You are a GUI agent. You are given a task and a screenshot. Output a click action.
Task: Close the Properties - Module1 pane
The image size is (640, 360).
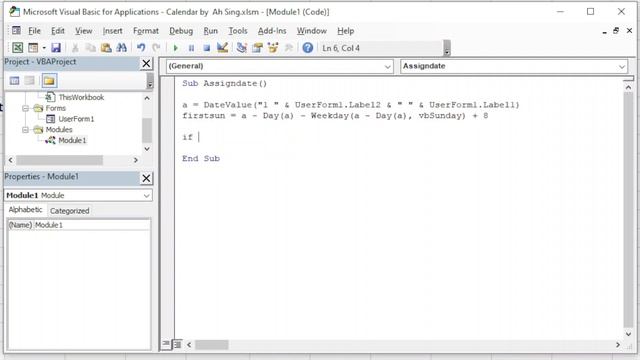pos(146,178)
